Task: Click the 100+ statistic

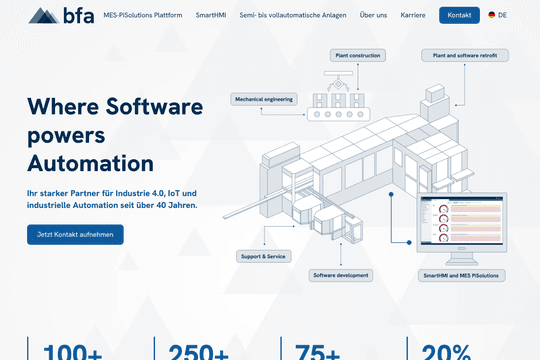Action: pyautogui.click(x=73, y=352)
